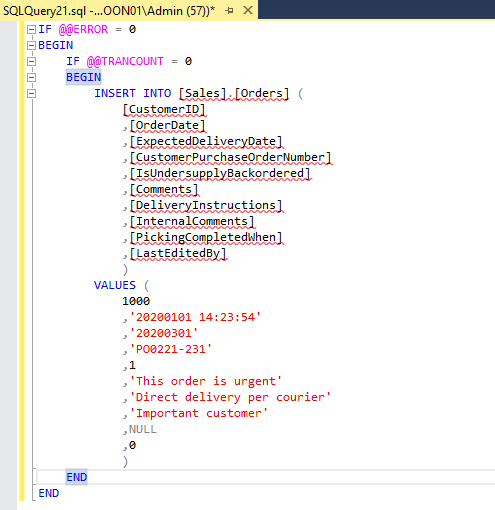Image resolution: width=495 pixels, height=510 pixels.
Task: Click the [IsUndersupplyBackordered] column
Action: click(x=220, y=173)
